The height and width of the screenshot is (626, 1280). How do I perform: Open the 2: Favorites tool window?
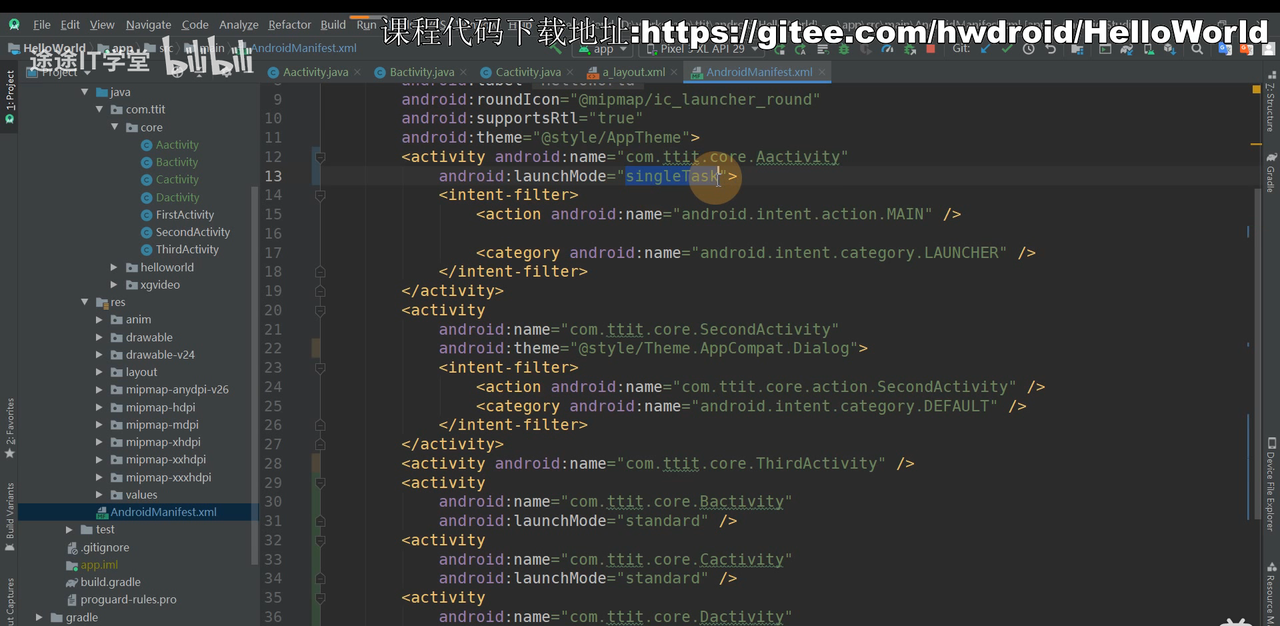(10, 428)
